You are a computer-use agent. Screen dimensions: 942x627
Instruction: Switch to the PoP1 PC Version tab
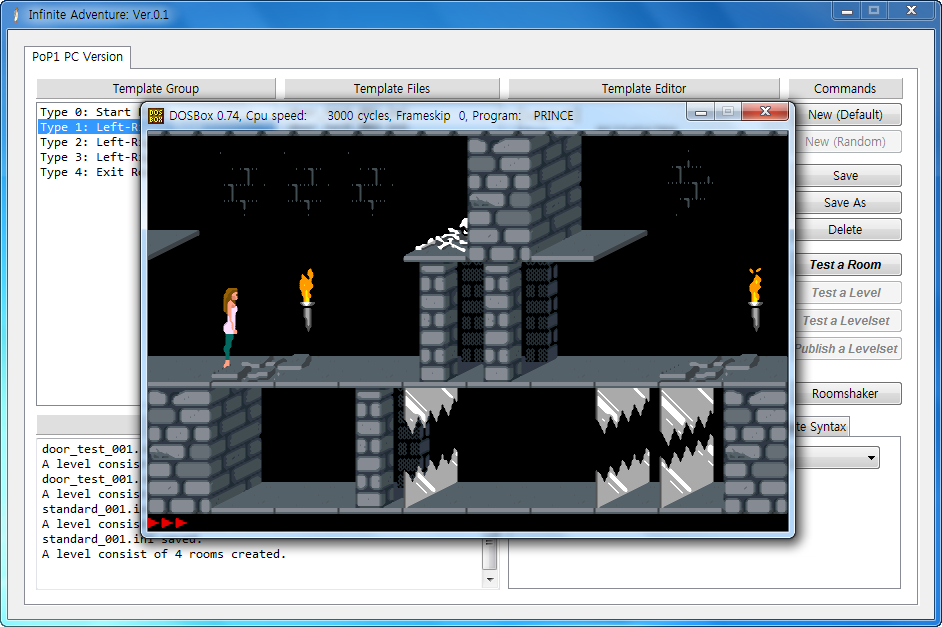(77, 56)
